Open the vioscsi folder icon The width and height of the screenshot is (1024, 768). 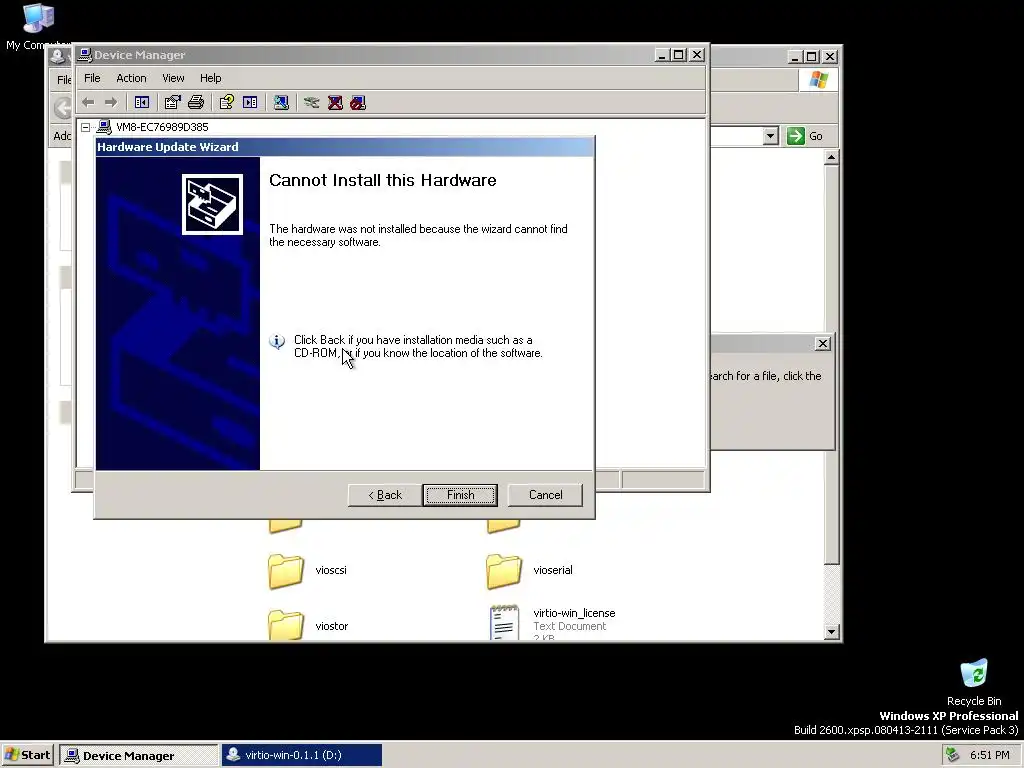point(285,571)
